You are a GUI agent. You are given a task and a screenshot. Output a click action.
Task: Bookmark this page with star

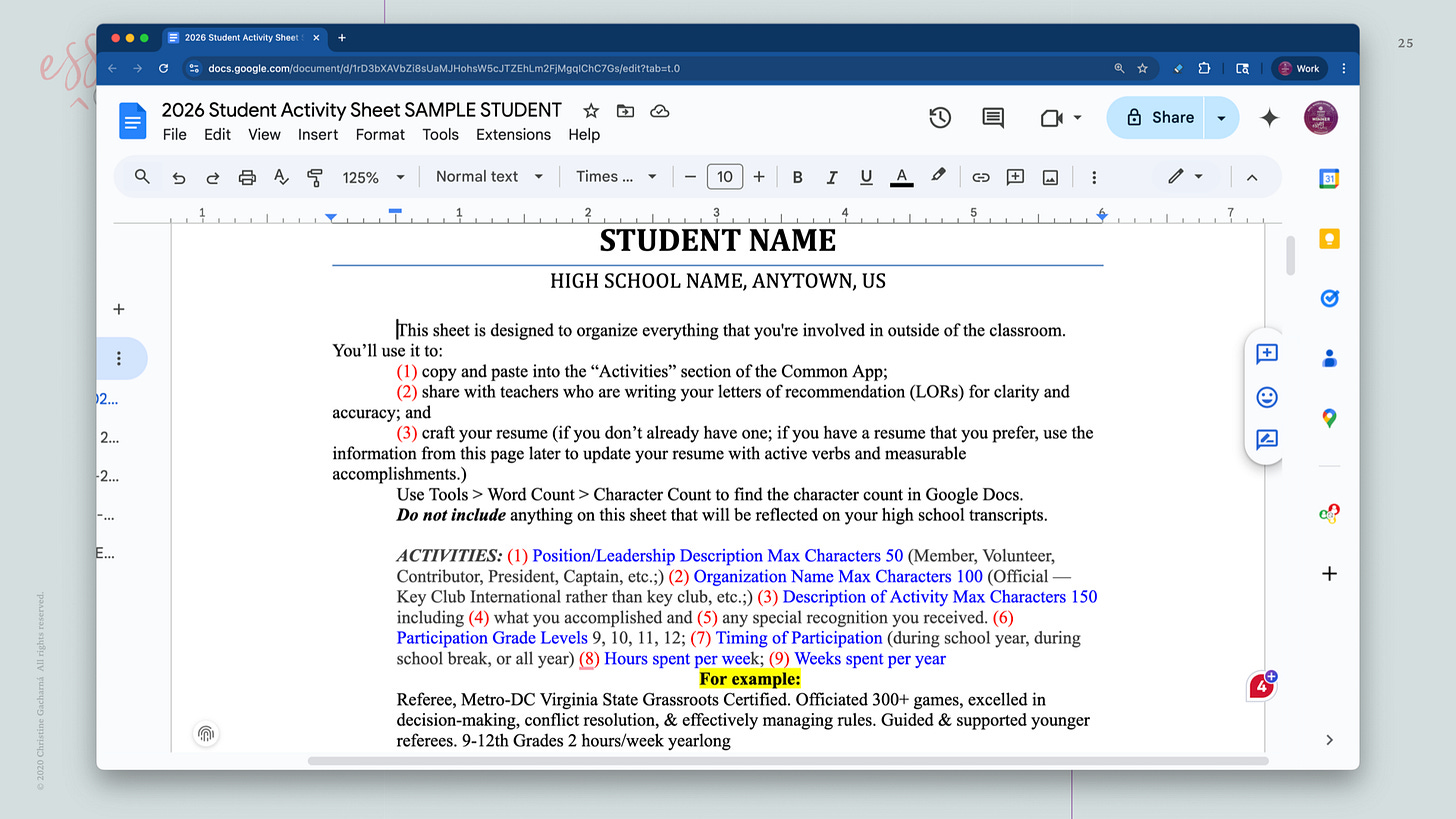(1142, 68)
